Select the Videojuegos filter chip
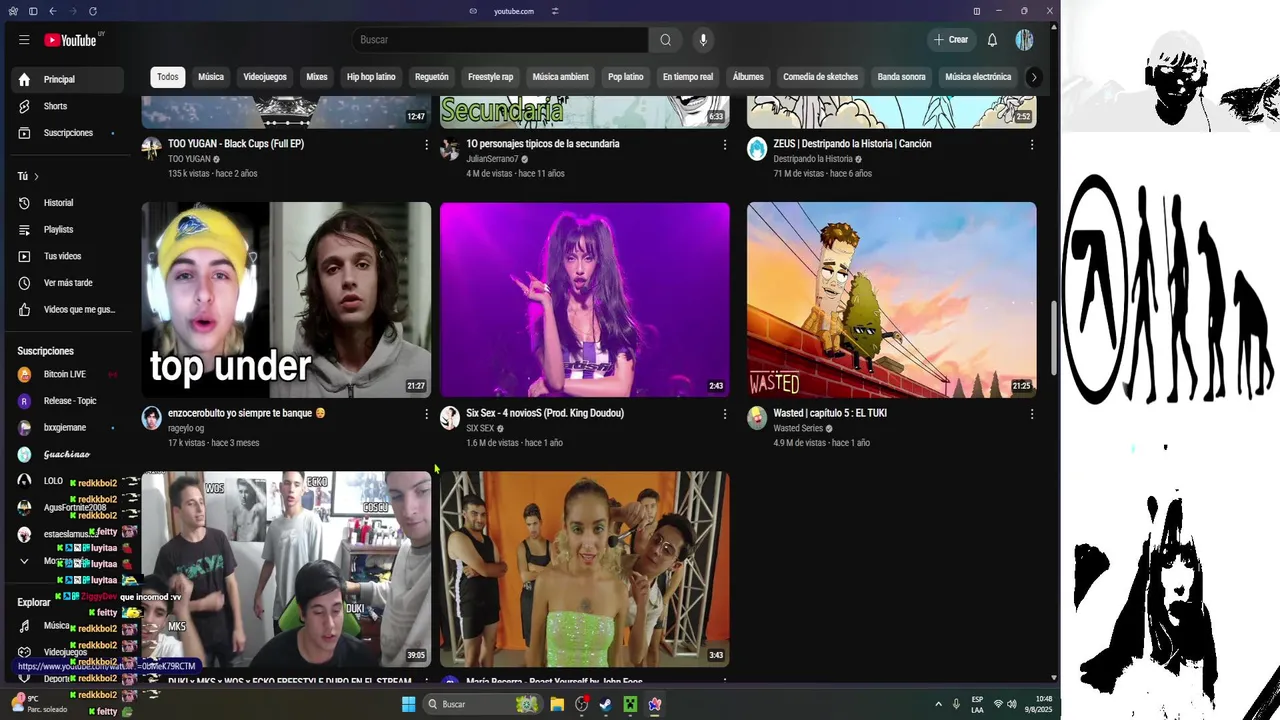Viewport: 1280px width, 720px height. click(265, 77)
